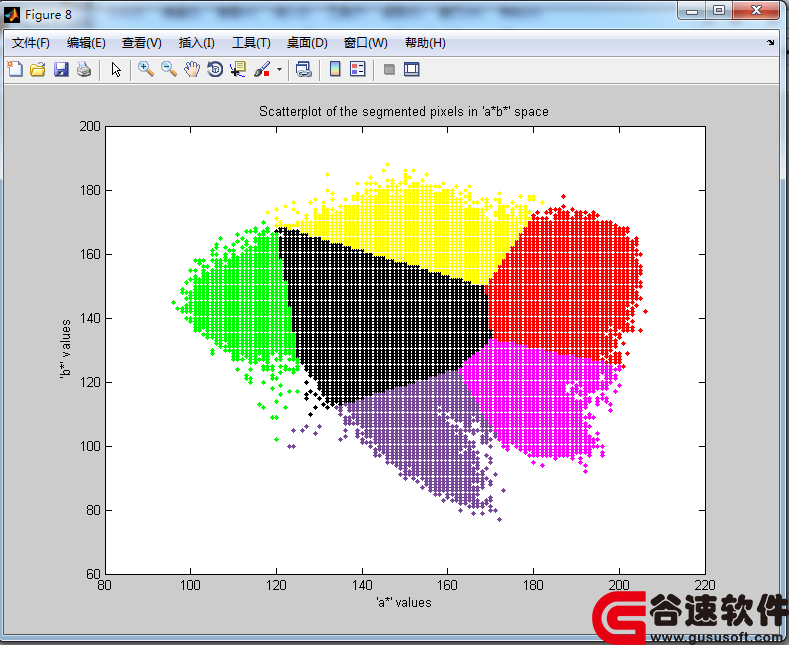Viewport: 789px width, 645px height.
Task: Open the 查看(V) menu
Action: click(x=142, y=43)
